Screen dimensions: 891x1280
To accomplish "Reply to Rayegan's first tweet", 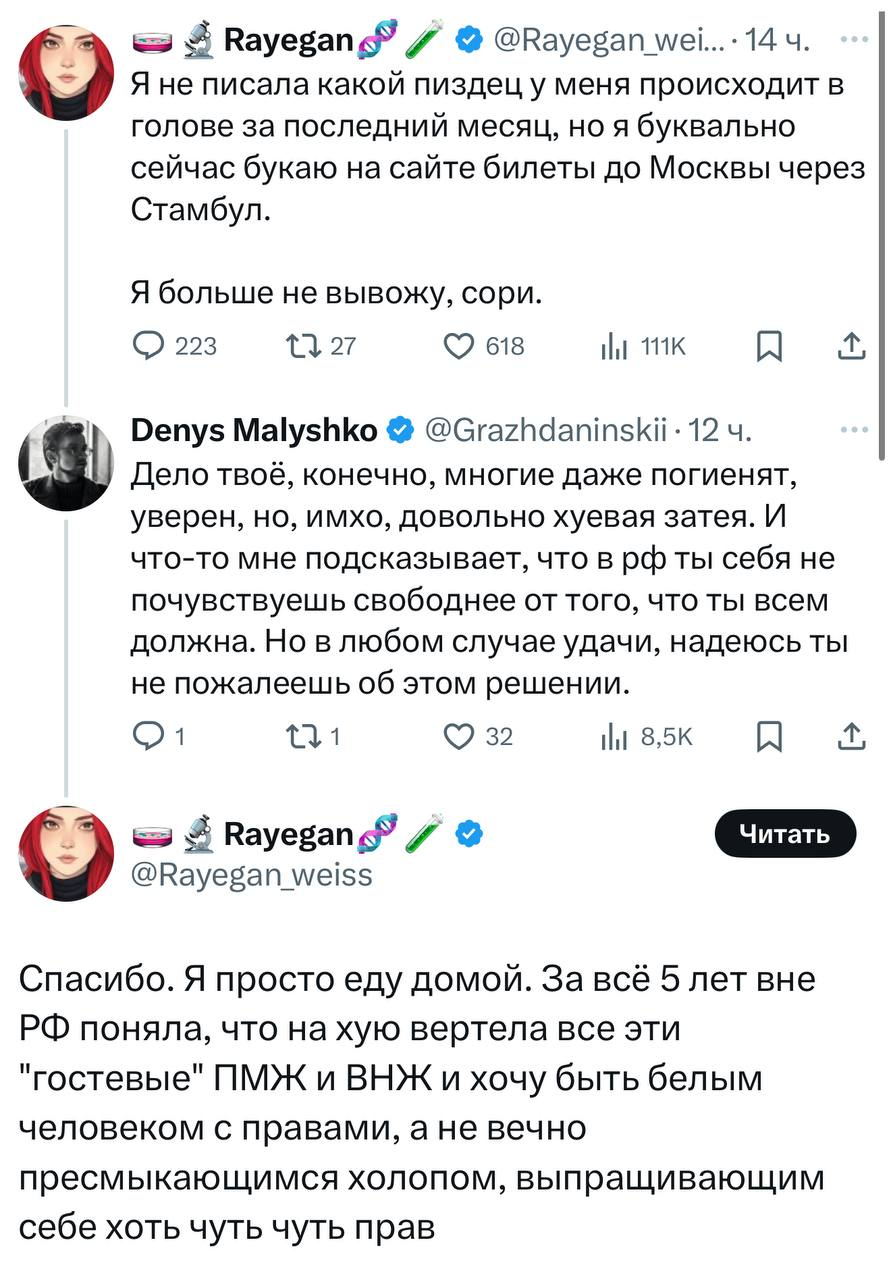I will click(152, 346).
